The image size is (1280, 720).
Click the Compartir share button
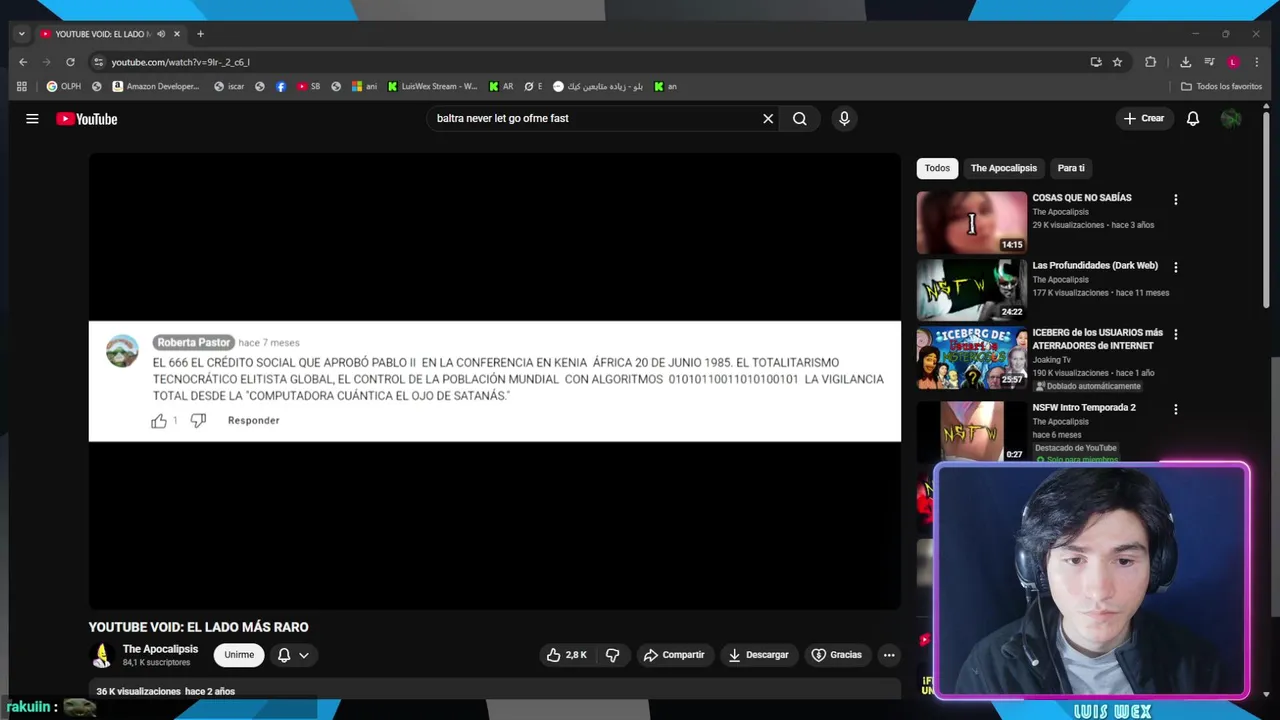tap(674, 655)
